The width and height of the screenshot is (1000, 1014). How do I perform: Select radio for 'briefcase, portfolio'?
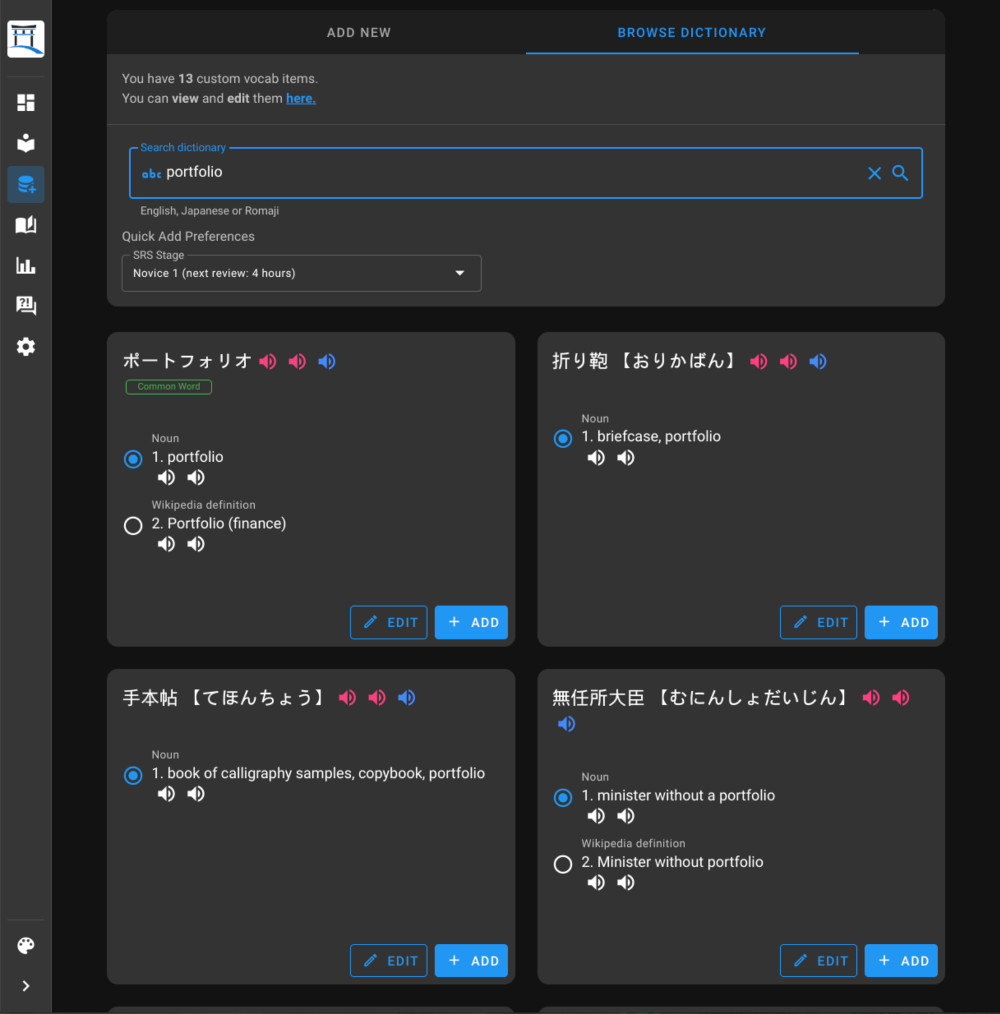pyautogui.click(x=563, y=438)
